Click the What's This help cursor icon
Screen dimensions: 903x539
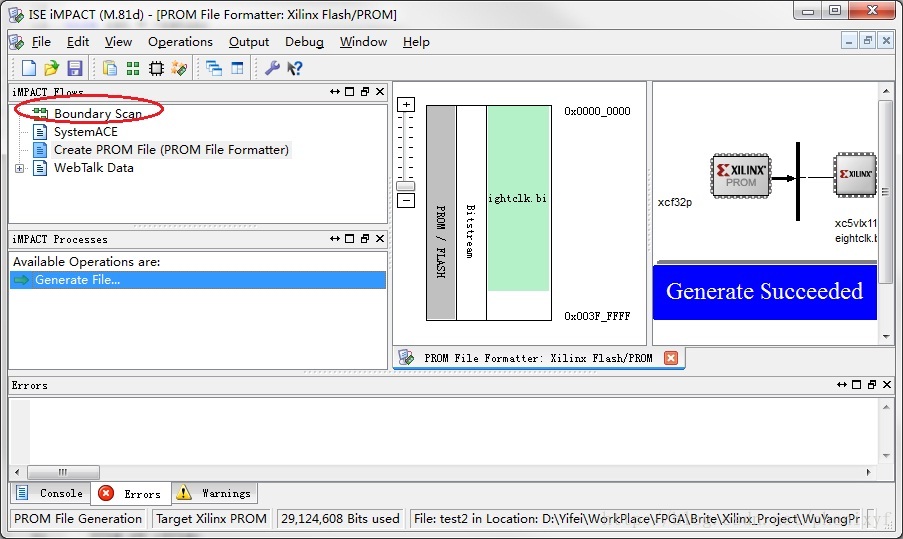click(x=295, y=68)
